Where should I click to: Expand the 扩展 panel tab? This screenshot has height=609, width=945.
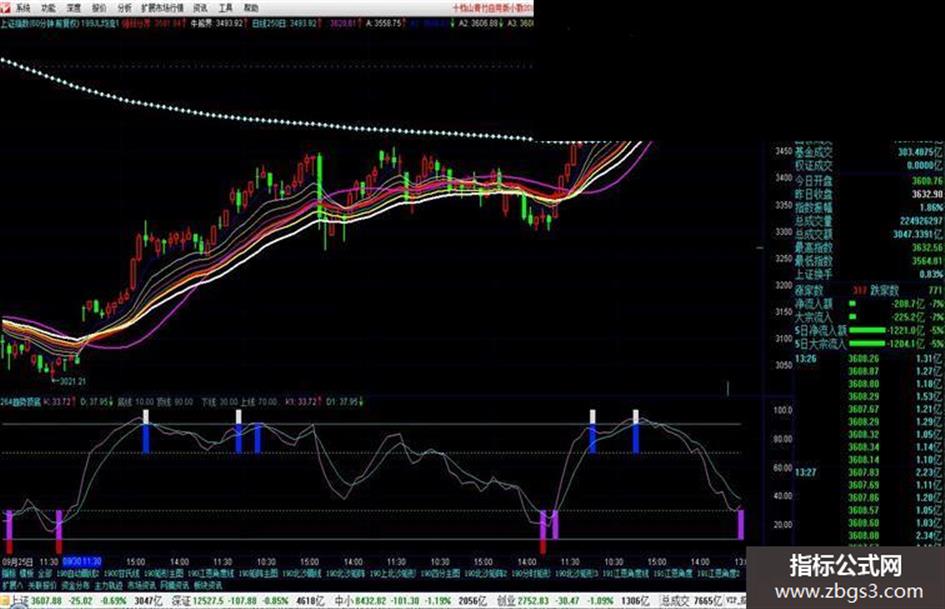[x=11, y=585]
